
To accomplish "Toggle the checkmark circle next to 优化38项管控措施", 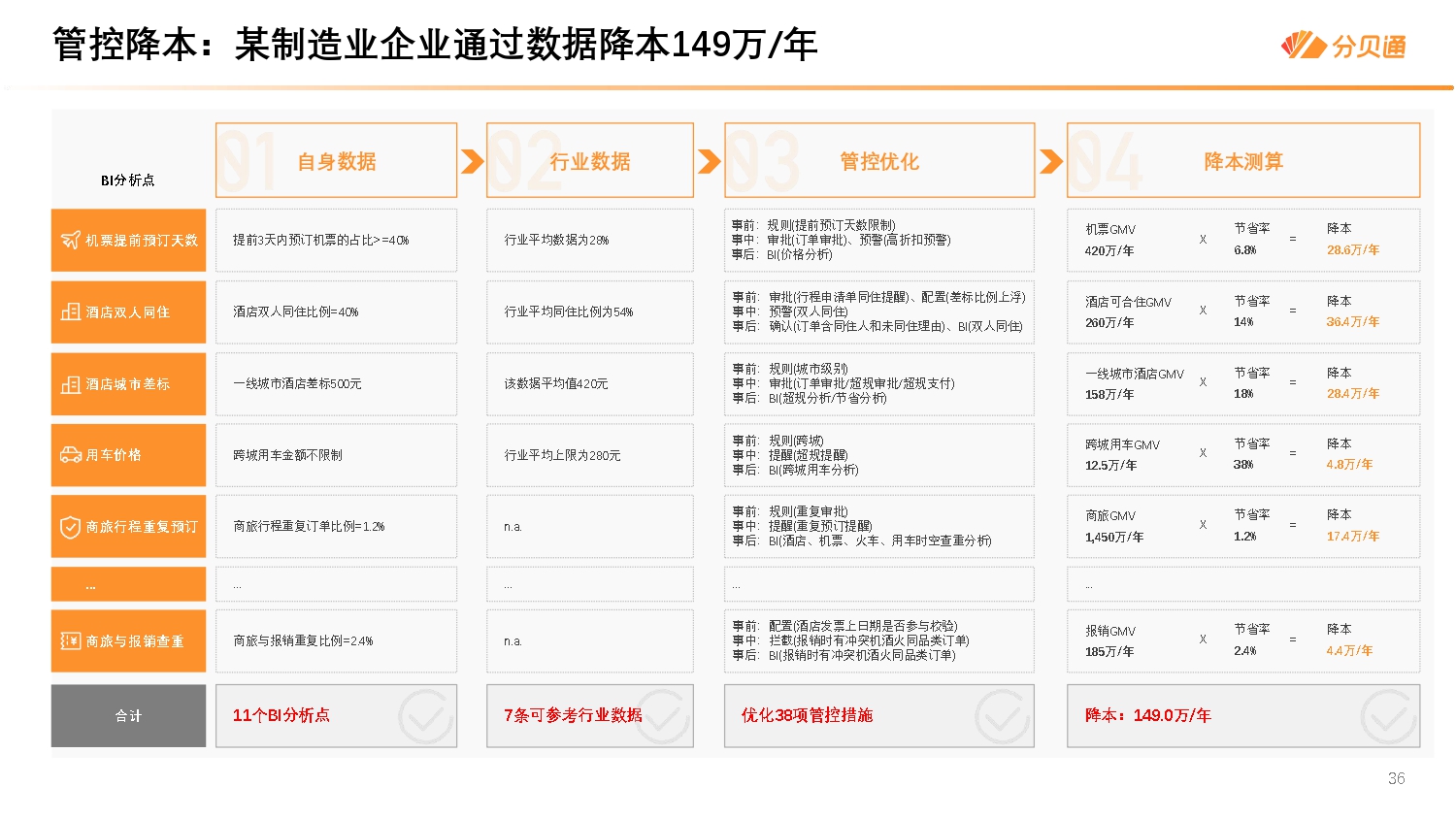I will tap(1002, 715).
